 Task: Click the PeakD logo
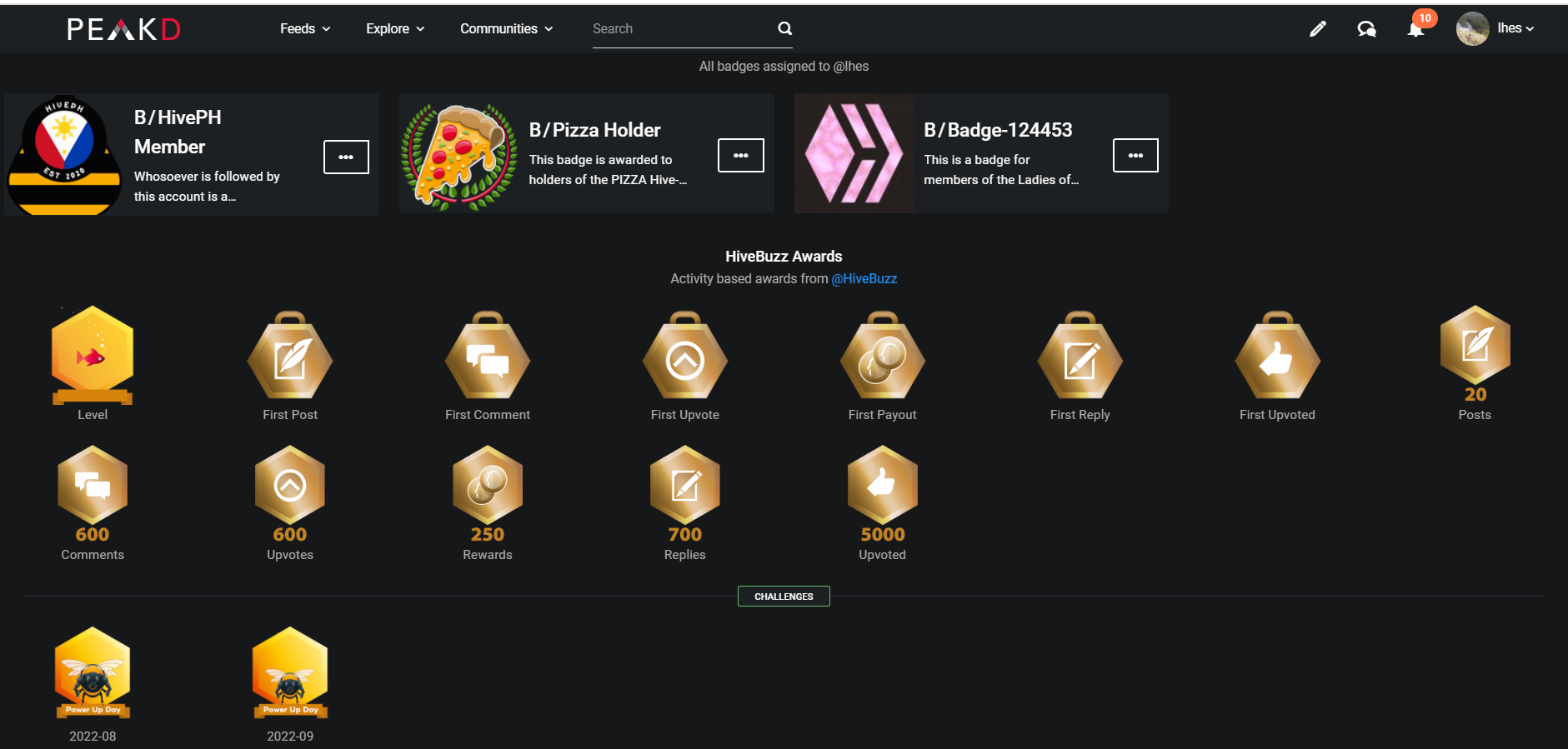[123, 29]
